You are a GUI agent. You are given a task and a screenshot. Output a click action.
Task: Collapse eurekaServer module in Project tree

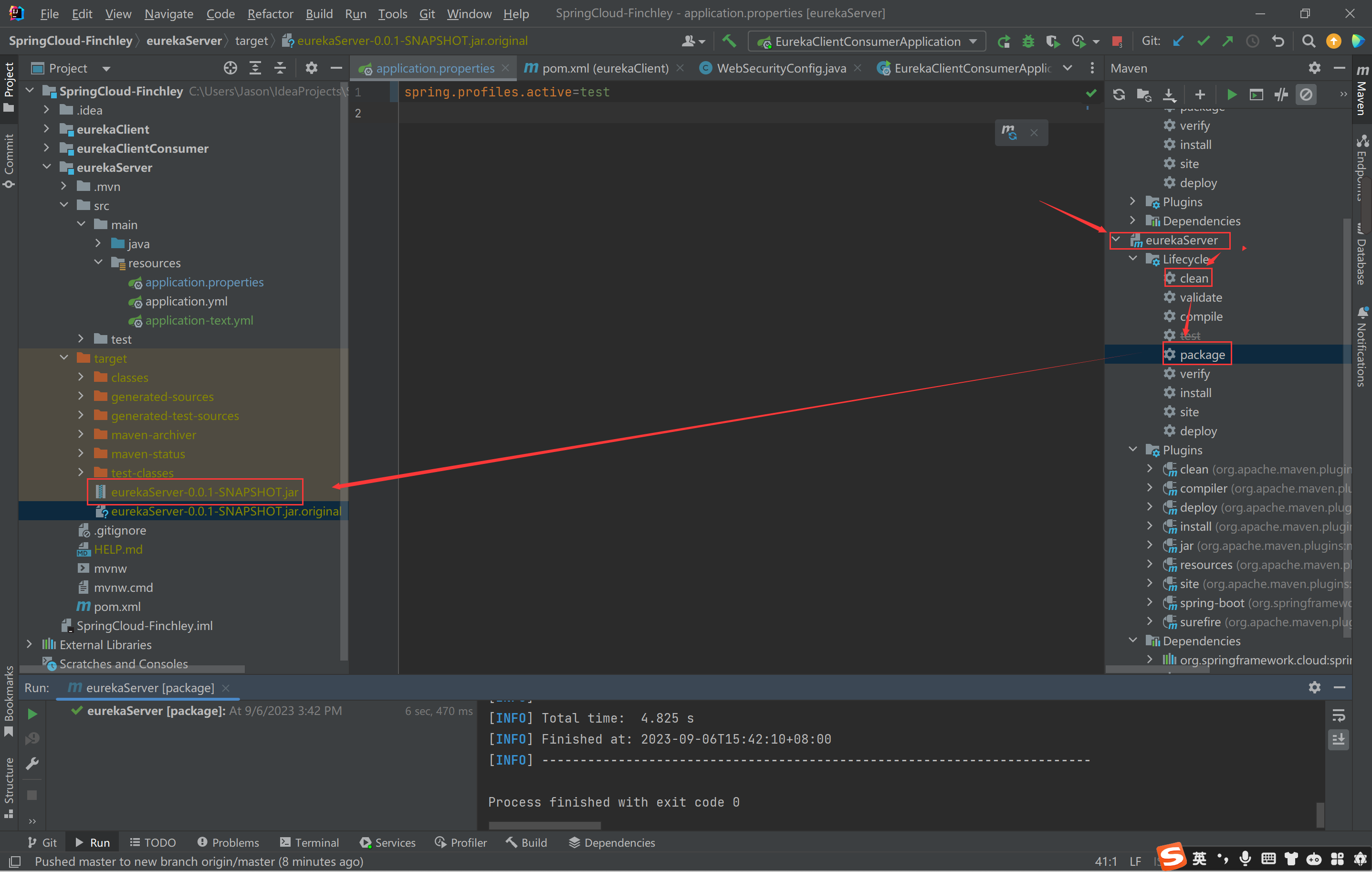47,168
